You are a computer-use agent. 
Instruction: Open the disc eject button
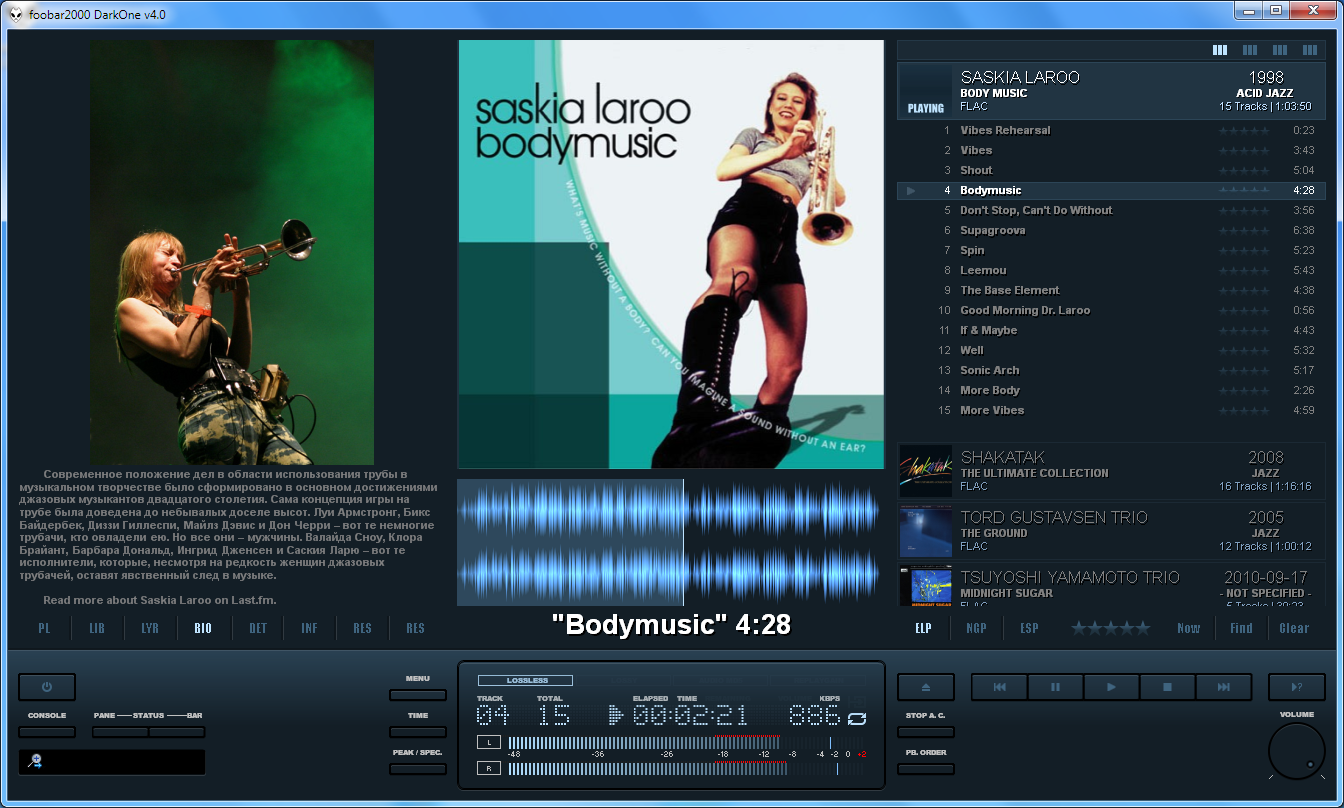pos(925,687)
